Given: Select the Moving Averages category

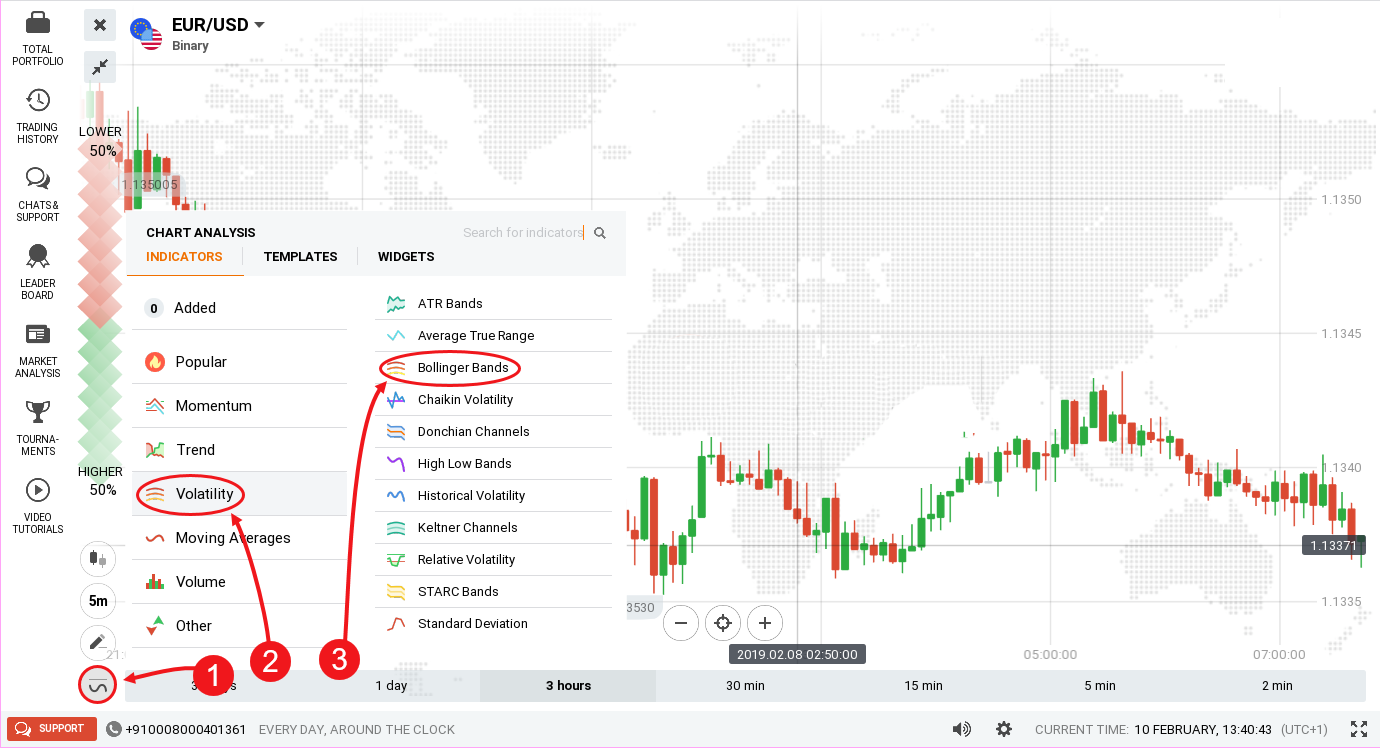Looking at the screenshot, I should (239, 538).
